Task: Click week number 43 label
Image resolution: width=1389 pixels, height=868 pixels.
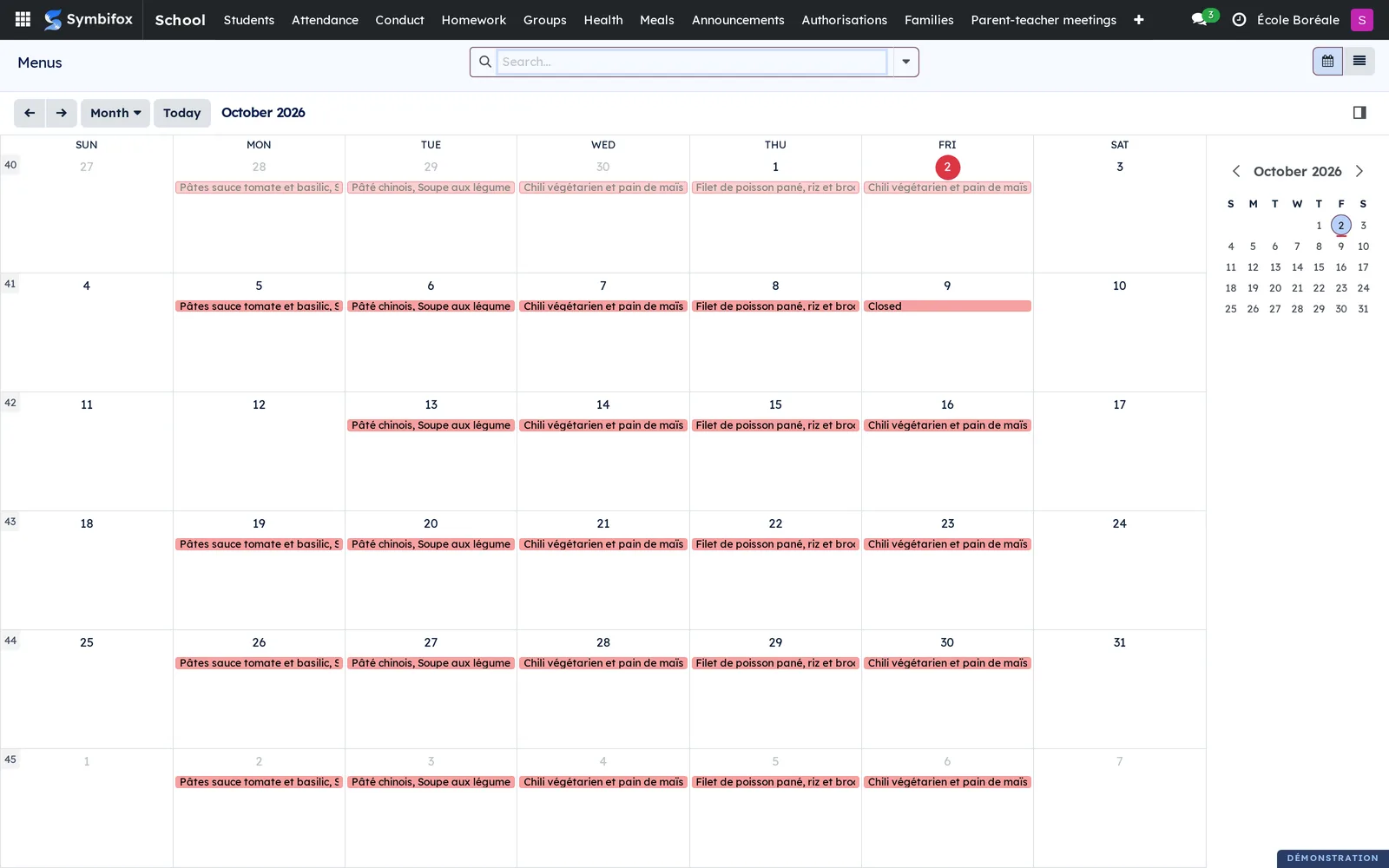Action: coord(10,522)
